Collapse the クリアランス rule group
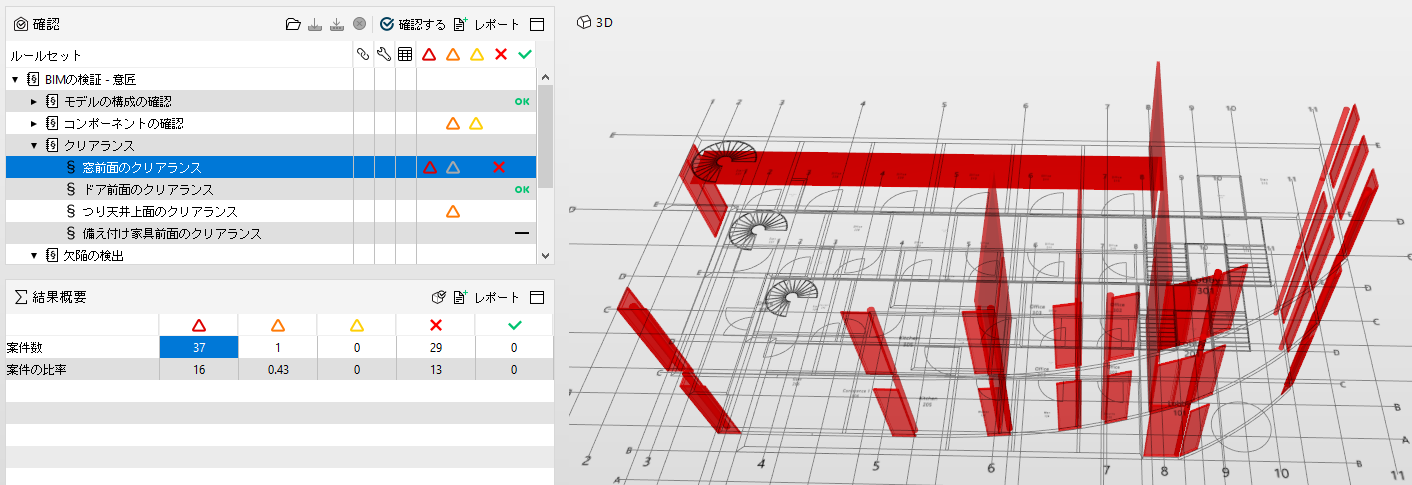 click(34, 145)
